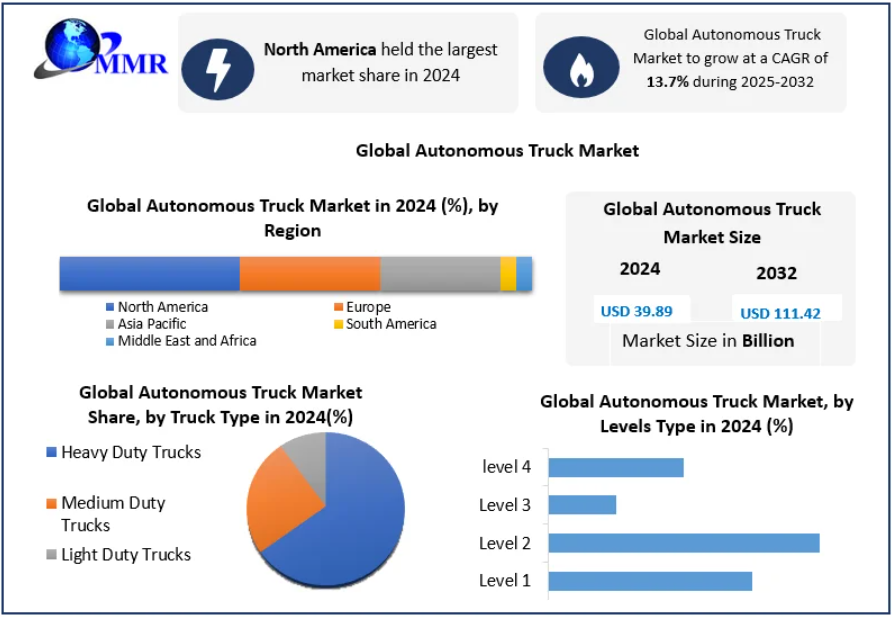Screen dimensions: 892x617
Task: Click the Heavy Duty Trucks legend marker
Action: tap(51, 453)
